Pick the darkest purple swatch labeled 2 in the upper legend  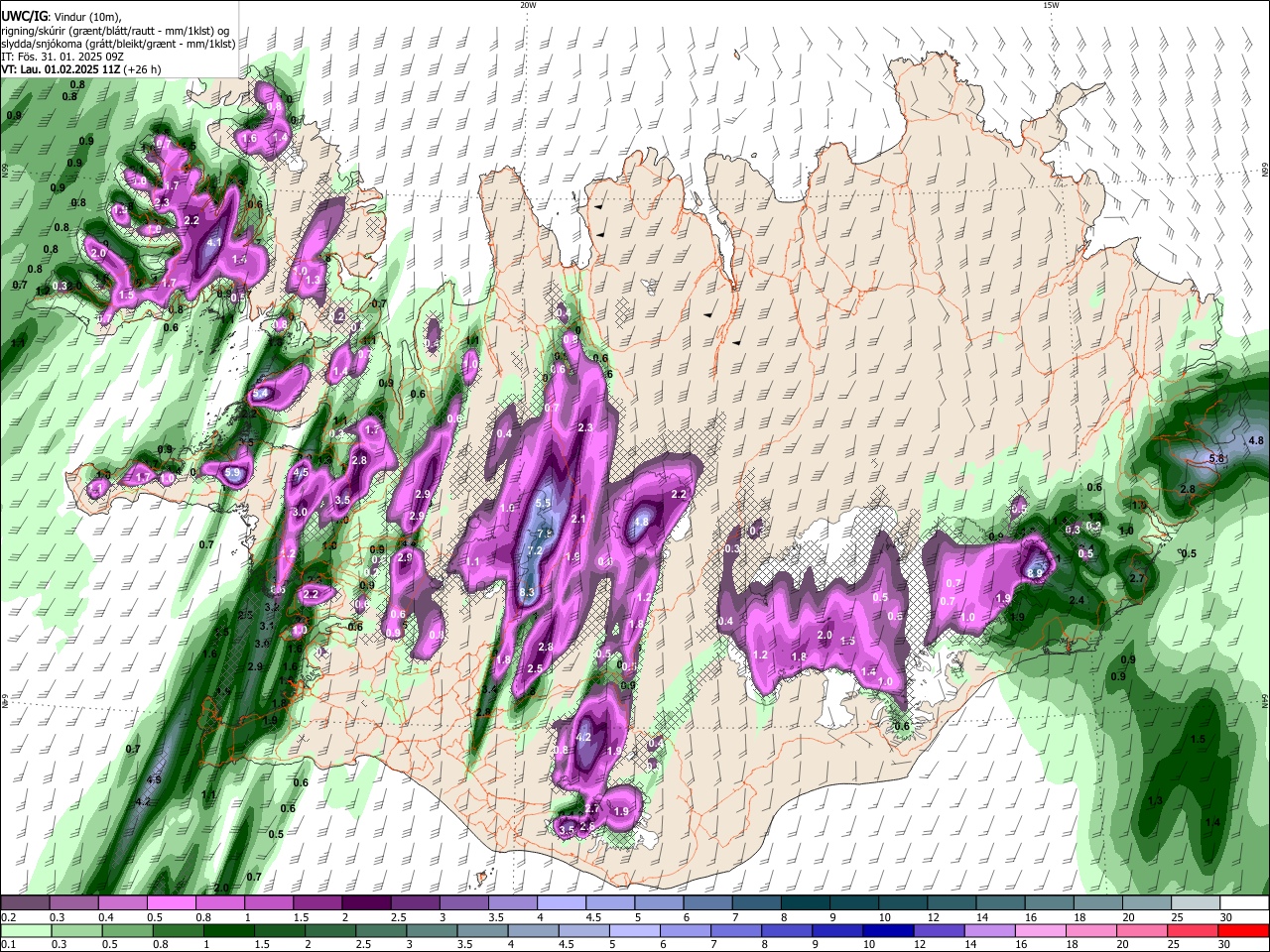[x=366, y=903]
